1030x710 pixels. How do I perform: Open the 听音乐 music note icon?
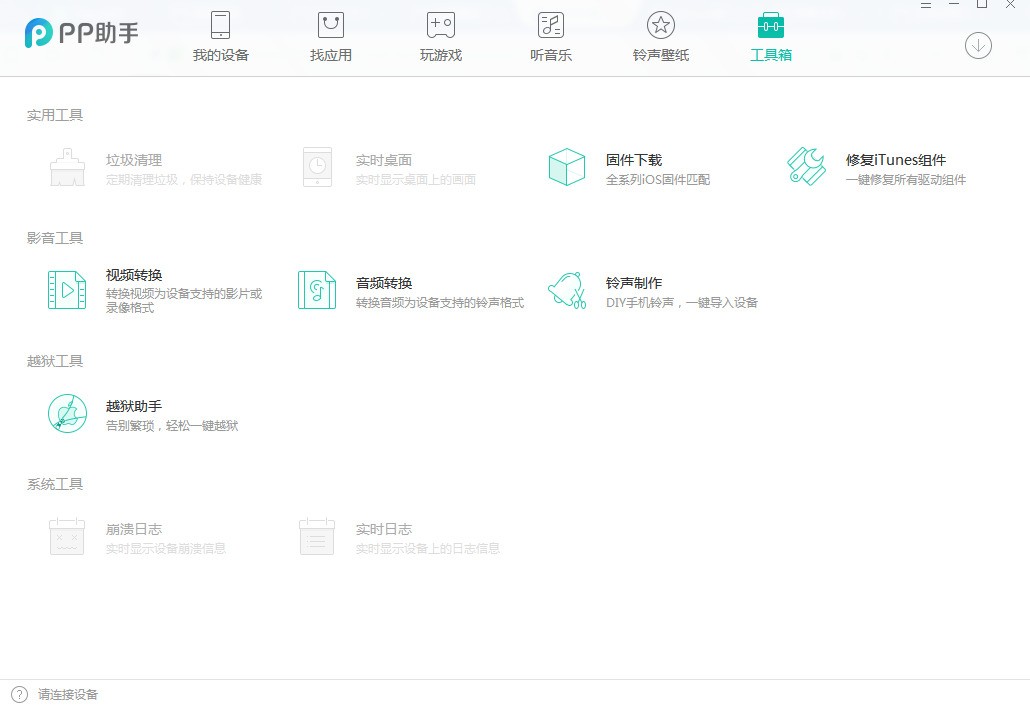(550, 25)
